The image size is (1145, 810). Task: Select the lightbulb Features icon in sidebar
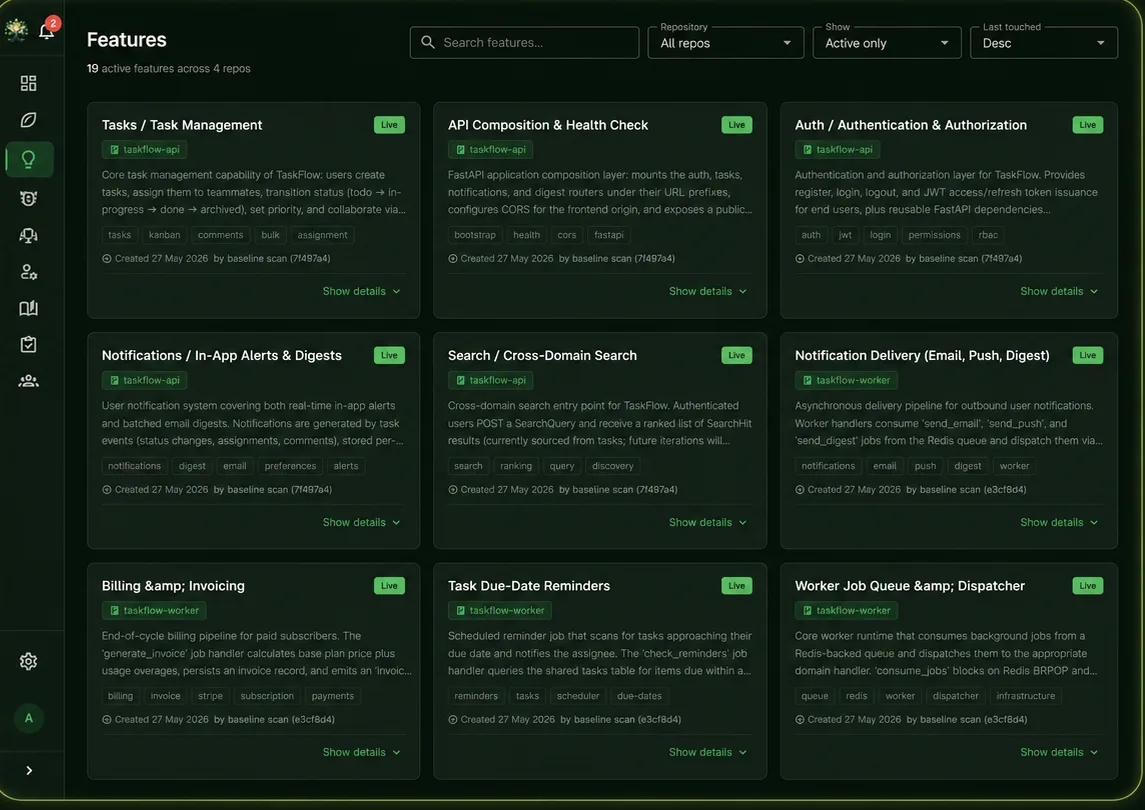tap(28, 159)
